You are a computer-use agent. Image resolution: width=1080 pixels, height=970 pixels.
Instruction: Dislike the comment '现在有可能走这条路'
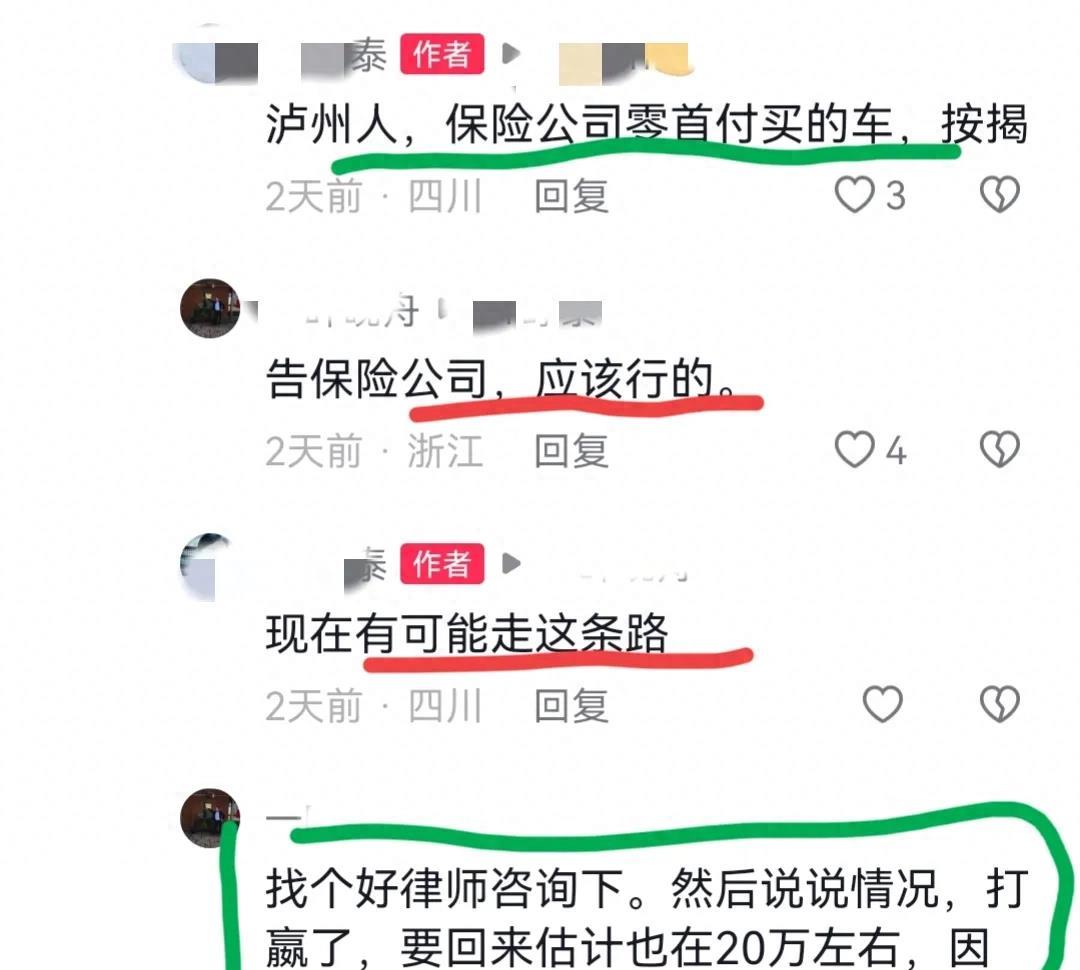point(999,705)
